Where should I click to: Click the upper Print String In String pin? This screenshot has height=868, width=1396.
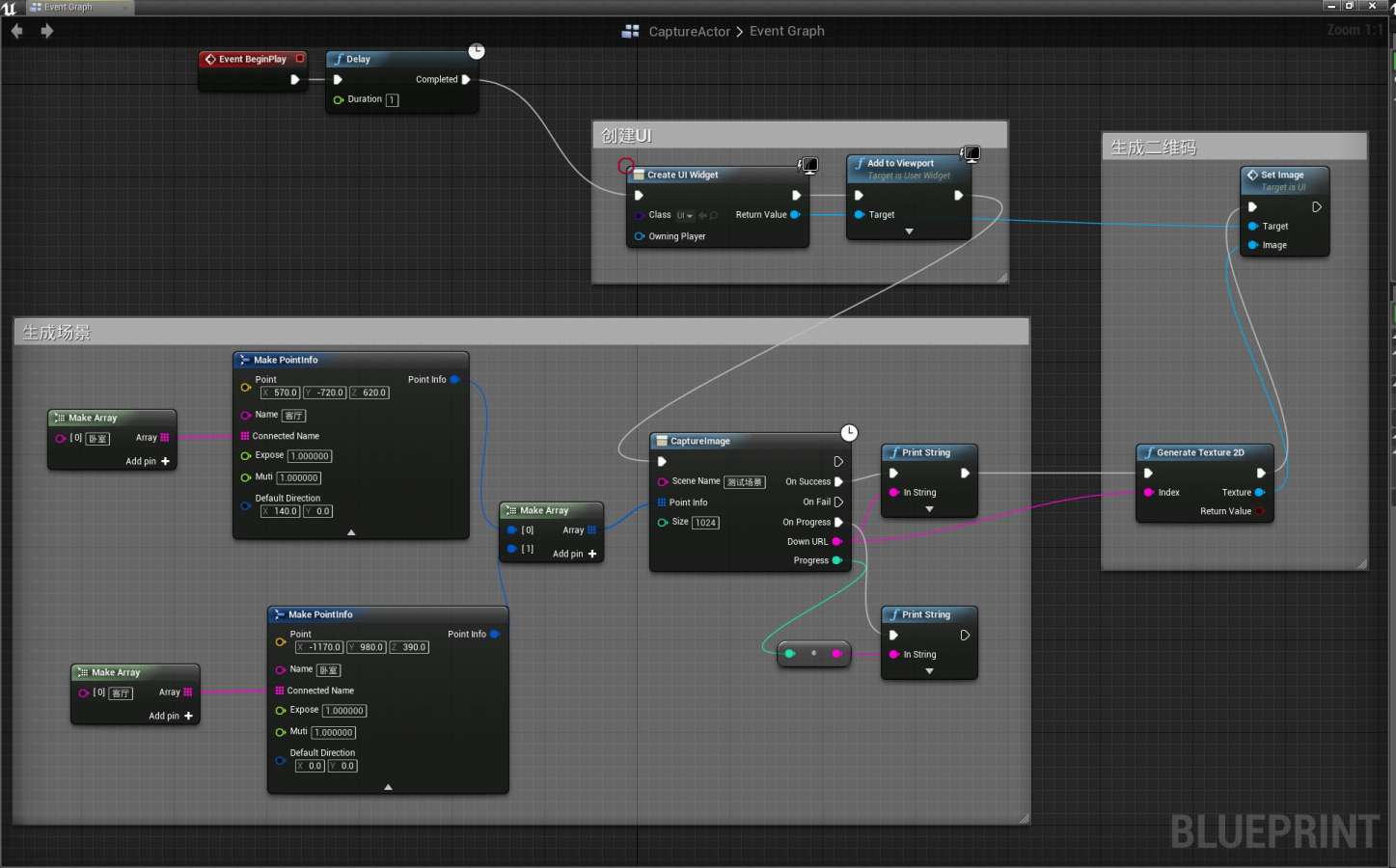(x=894, y=492)
